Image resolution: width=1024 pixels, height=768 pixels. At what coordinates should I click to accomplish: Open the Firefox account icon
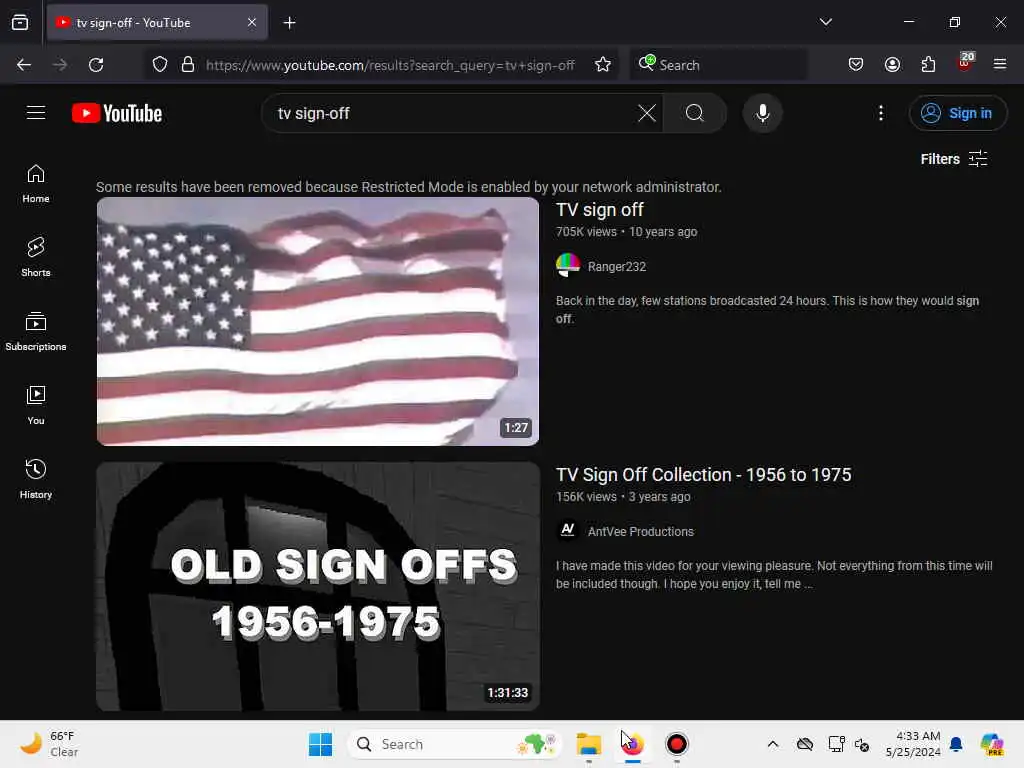pyautogui.click(x=892, y=64)
